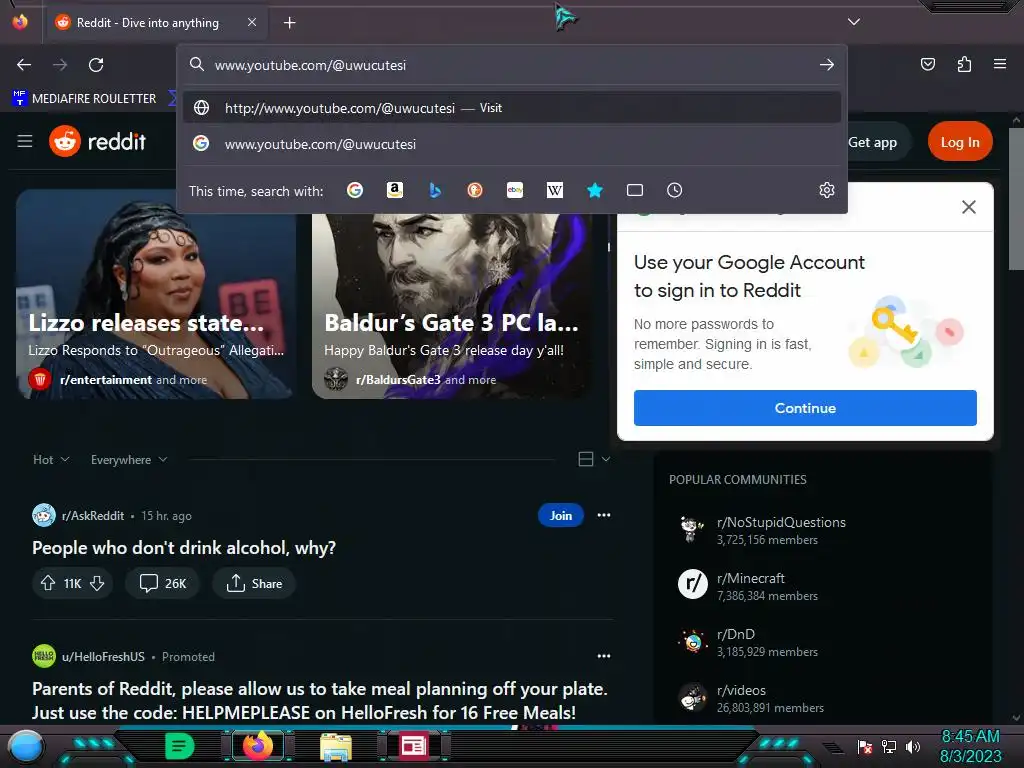Screen dimensions: 1024x768
Task: Click into the URL address field
Action: [509, 65]
